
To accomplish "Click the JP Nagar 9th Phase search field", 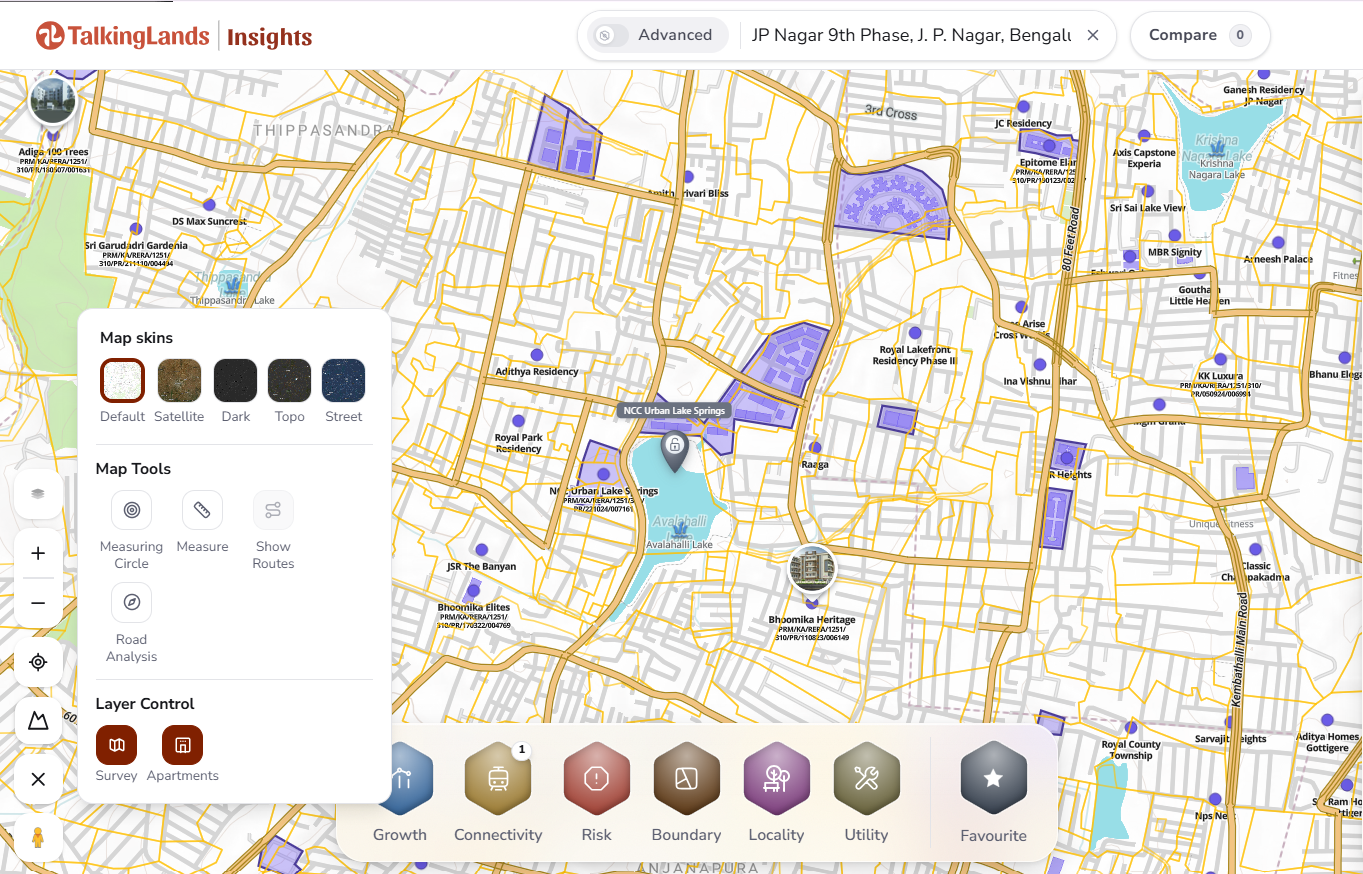I will pos(911,35).
